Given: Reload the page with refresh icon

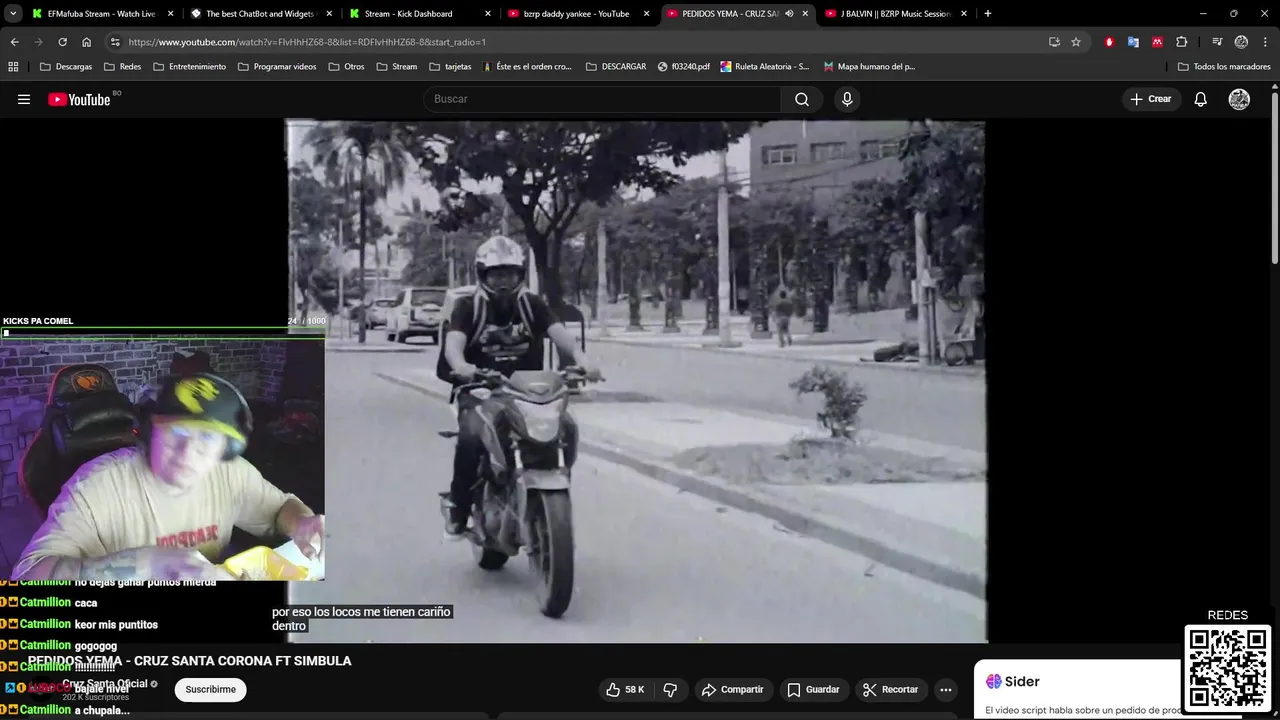Looking at the screenshot, I should click(x=62, y=42).
